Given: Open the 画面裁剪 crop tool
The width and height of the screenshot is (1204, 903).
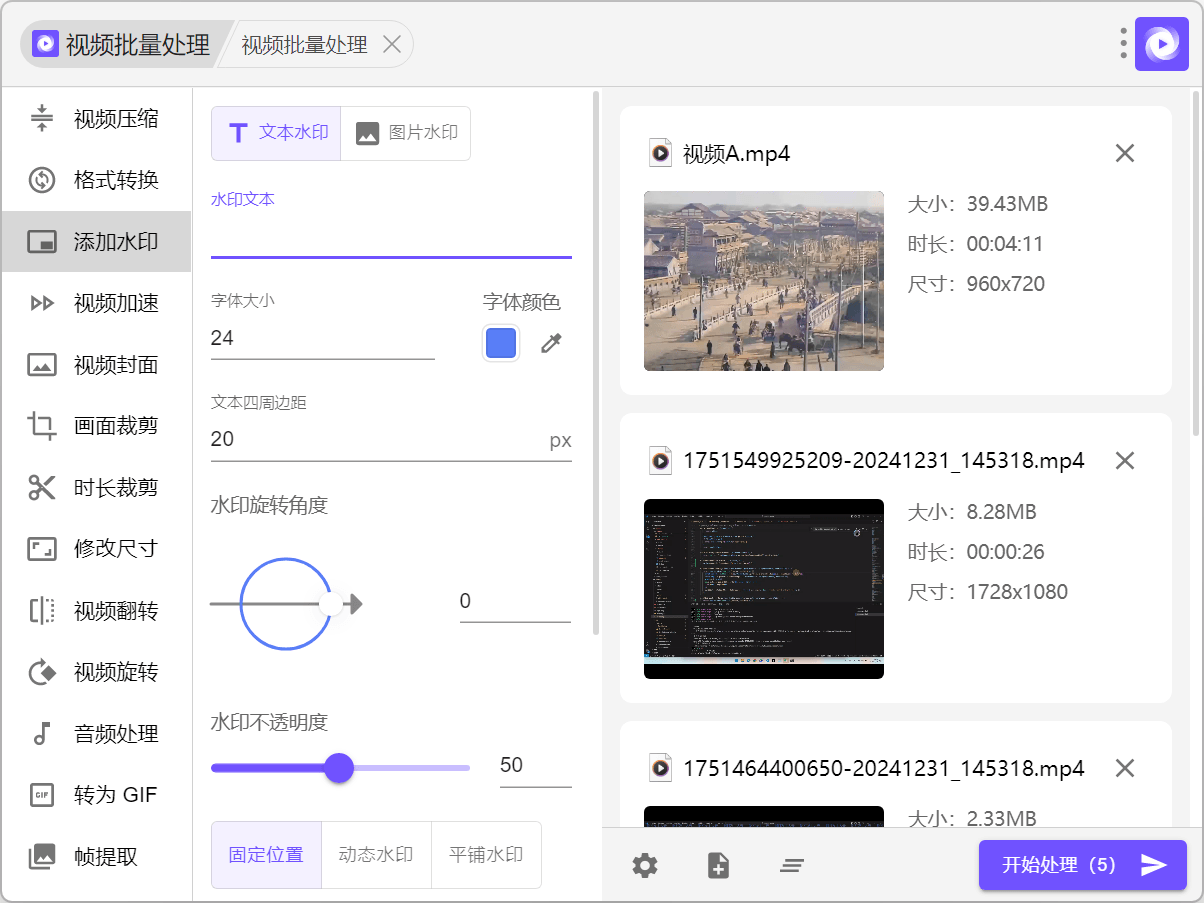Looking at the screenshot, I should click(96, 426).
